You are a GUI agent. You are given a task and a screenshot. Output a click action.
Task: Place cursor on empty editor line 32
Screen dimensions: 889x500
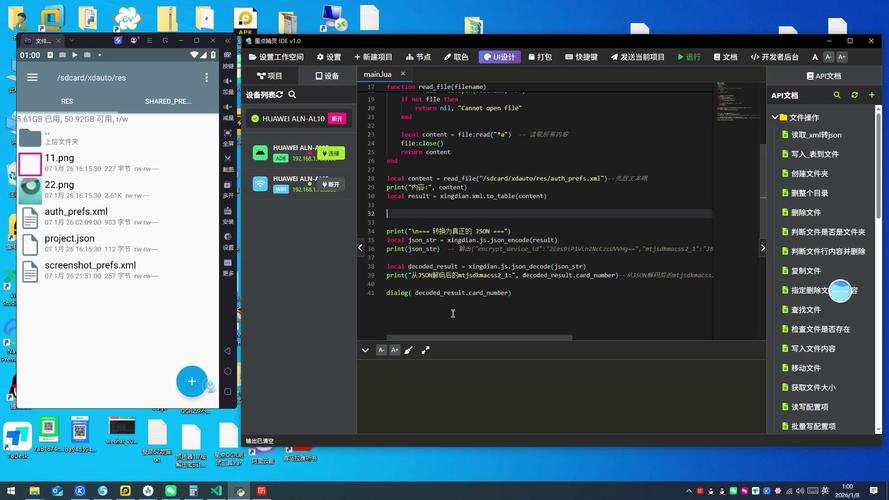coord(549,214)
